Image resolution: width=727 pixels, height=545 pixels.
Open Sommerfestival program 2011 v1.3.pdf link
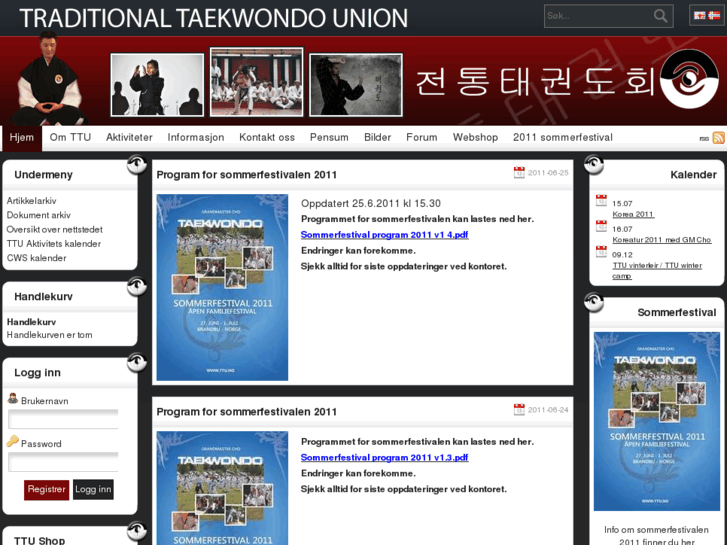point(384,457)
